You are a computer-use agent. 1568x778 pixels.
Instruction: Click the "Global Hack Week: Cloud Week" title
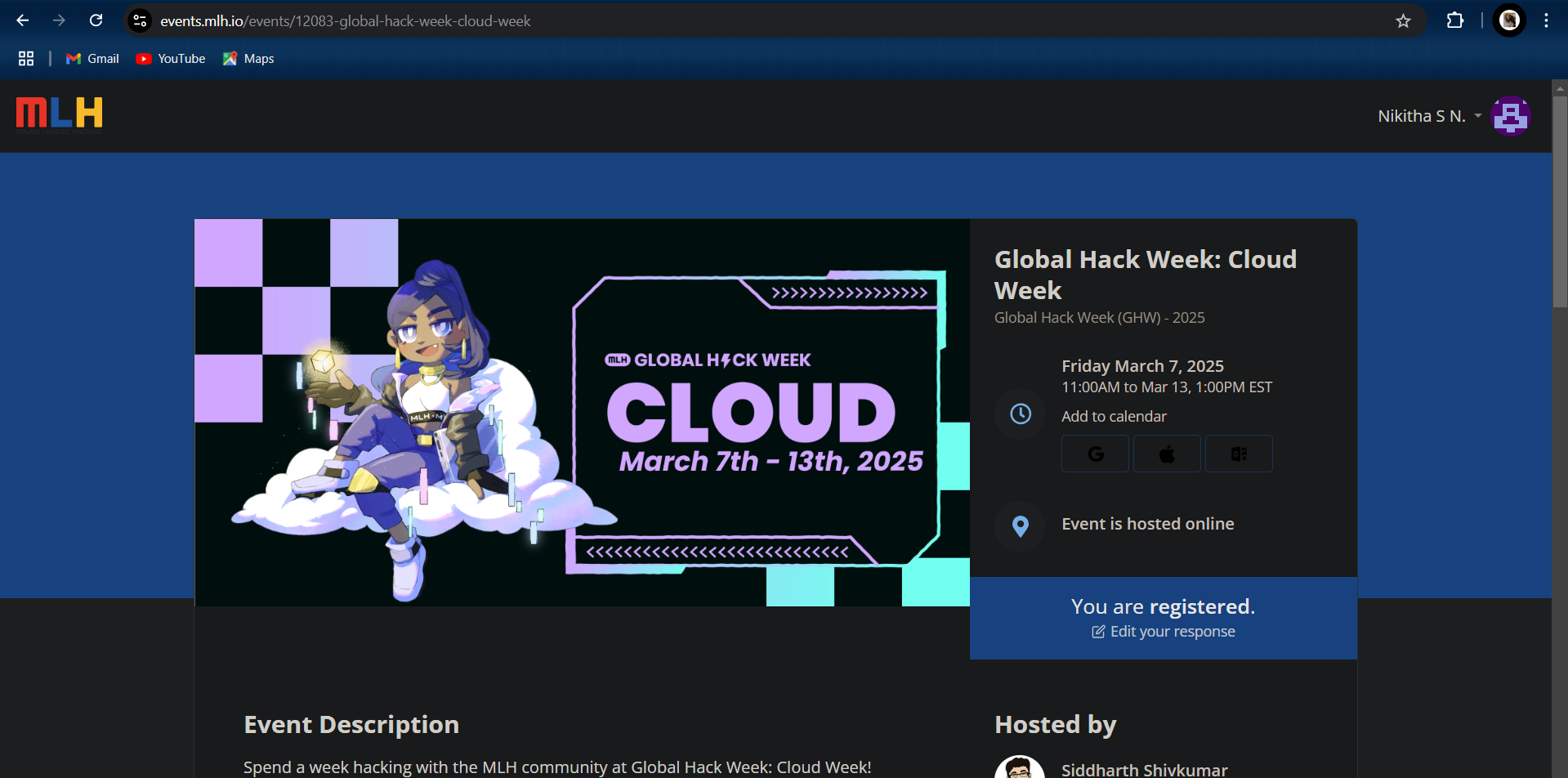[x=1145, y=275]
